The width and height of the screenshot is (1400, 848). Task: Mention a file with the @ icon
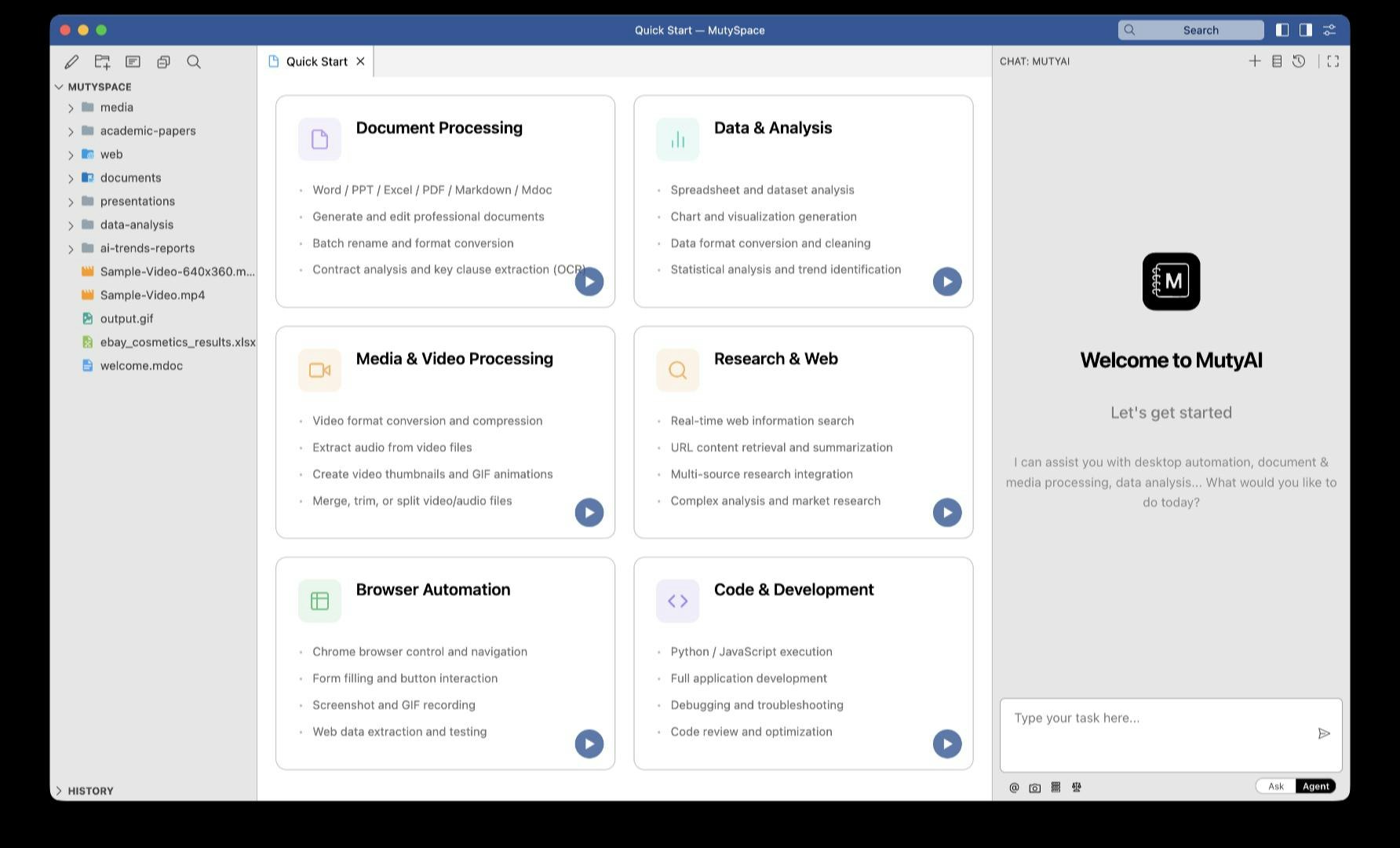(1014, 787)
